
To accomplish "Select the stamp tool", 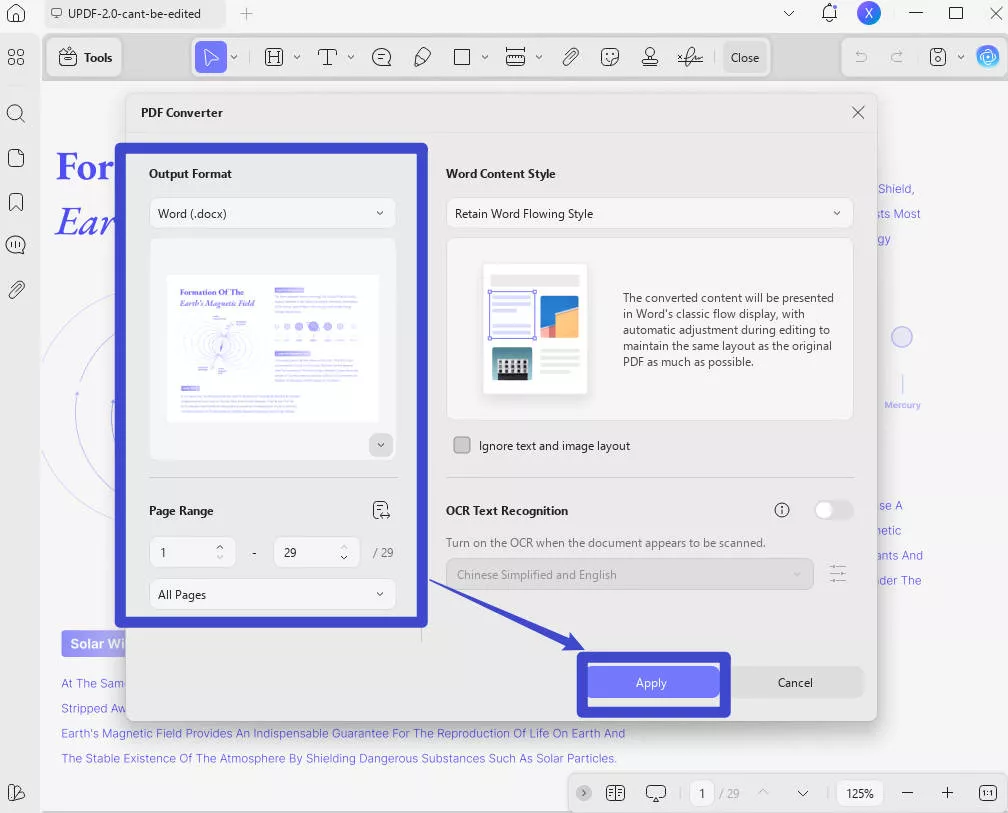I will pos(650,57).
